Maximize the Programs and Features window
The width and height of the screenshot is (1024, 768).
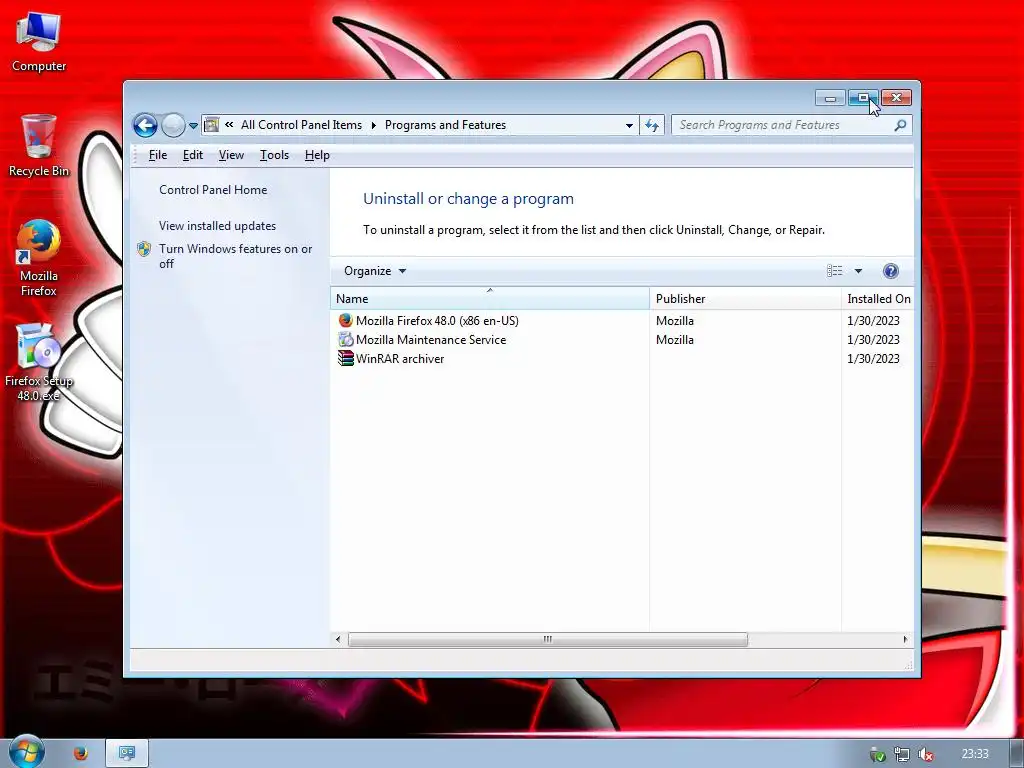863,98
